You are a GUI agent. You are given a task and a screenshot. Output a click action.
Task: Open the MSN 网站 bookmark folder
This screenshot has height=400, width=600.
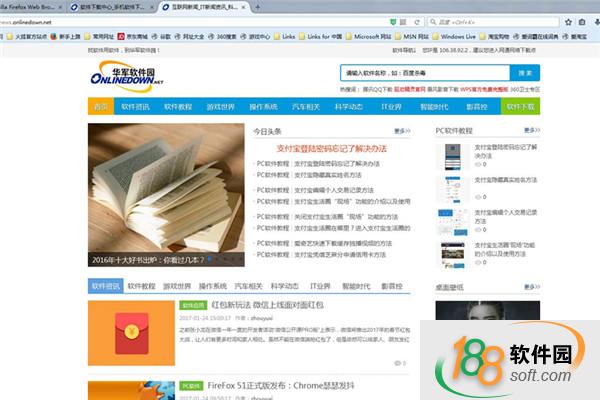tap(412, 36)
